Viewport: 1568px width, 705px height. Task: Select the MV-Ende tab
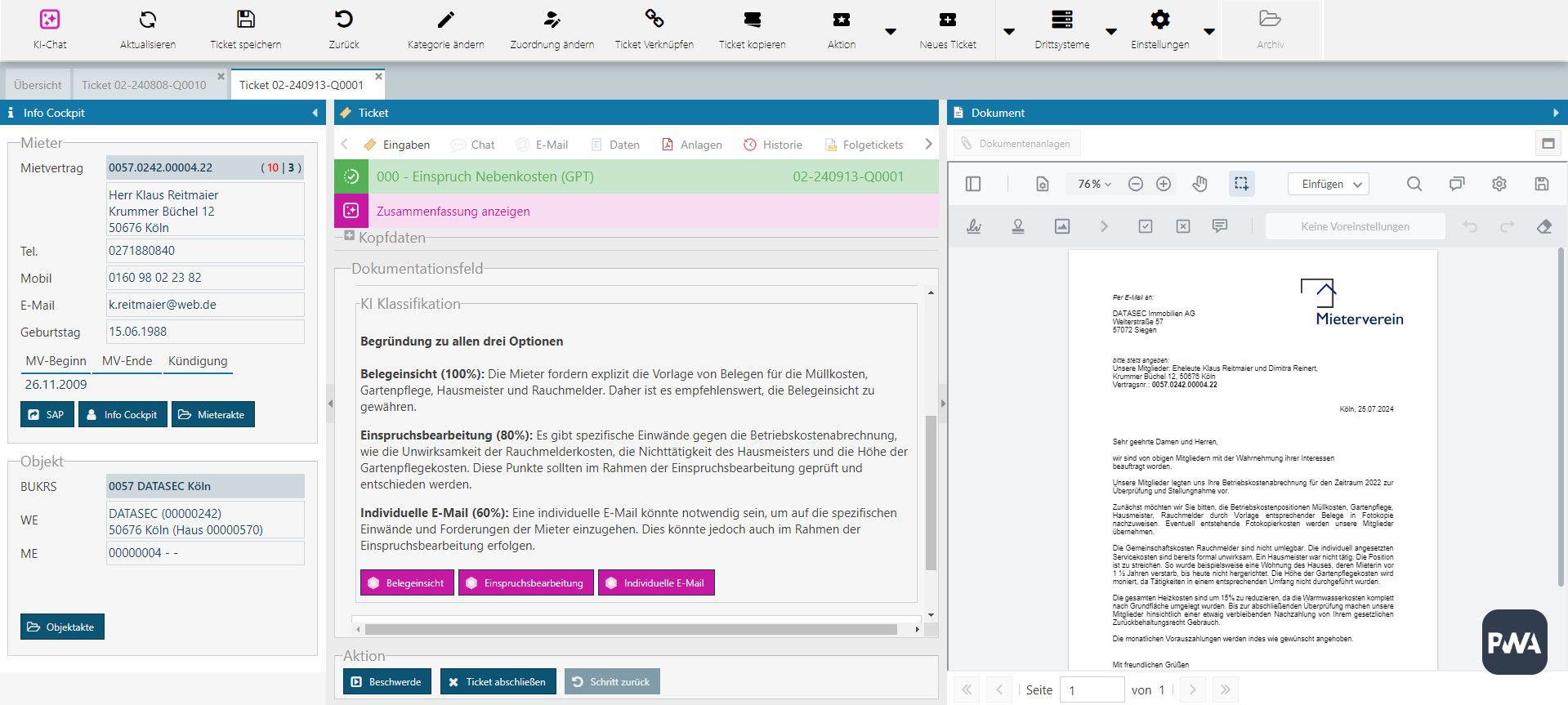pos(127,361)
